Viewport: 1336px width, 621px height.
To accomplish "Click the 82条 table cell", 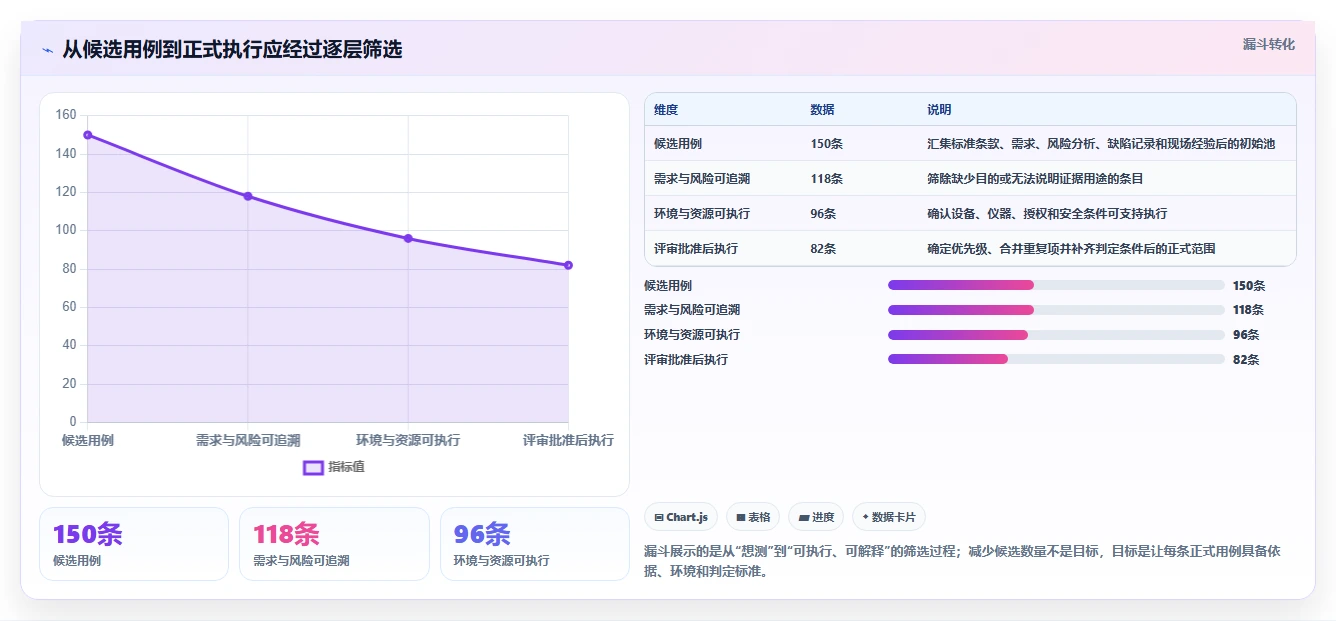I will (x=823, y=248).
